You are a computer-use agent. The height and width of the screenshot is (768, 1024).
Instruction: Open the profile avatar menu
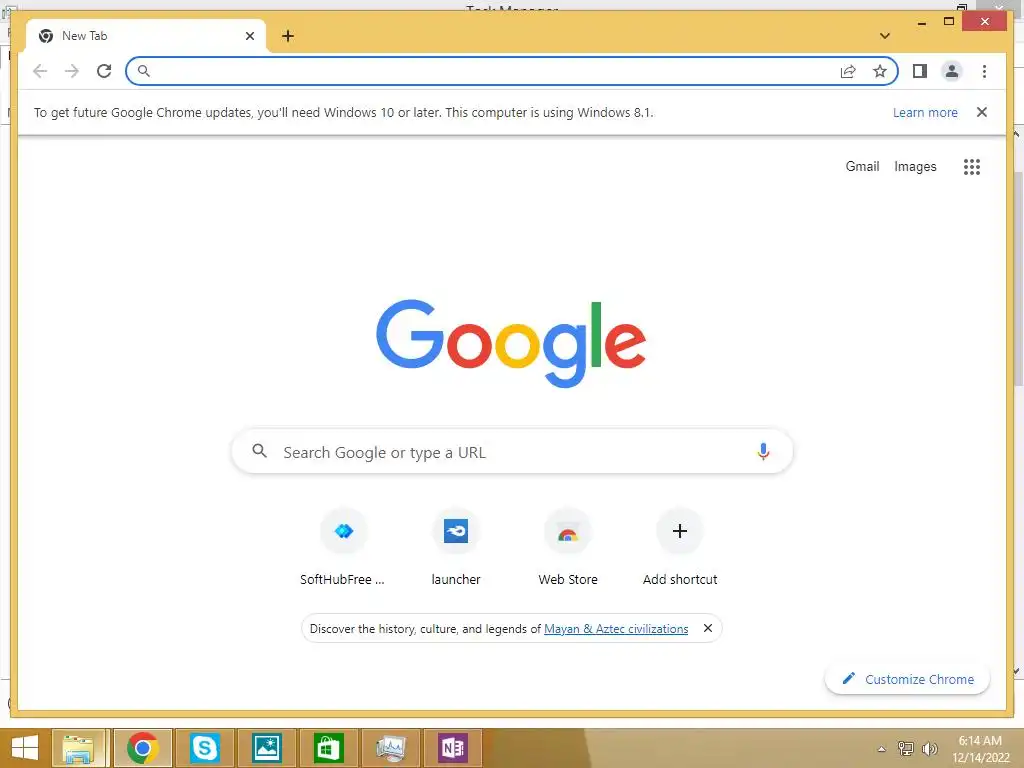952,71
